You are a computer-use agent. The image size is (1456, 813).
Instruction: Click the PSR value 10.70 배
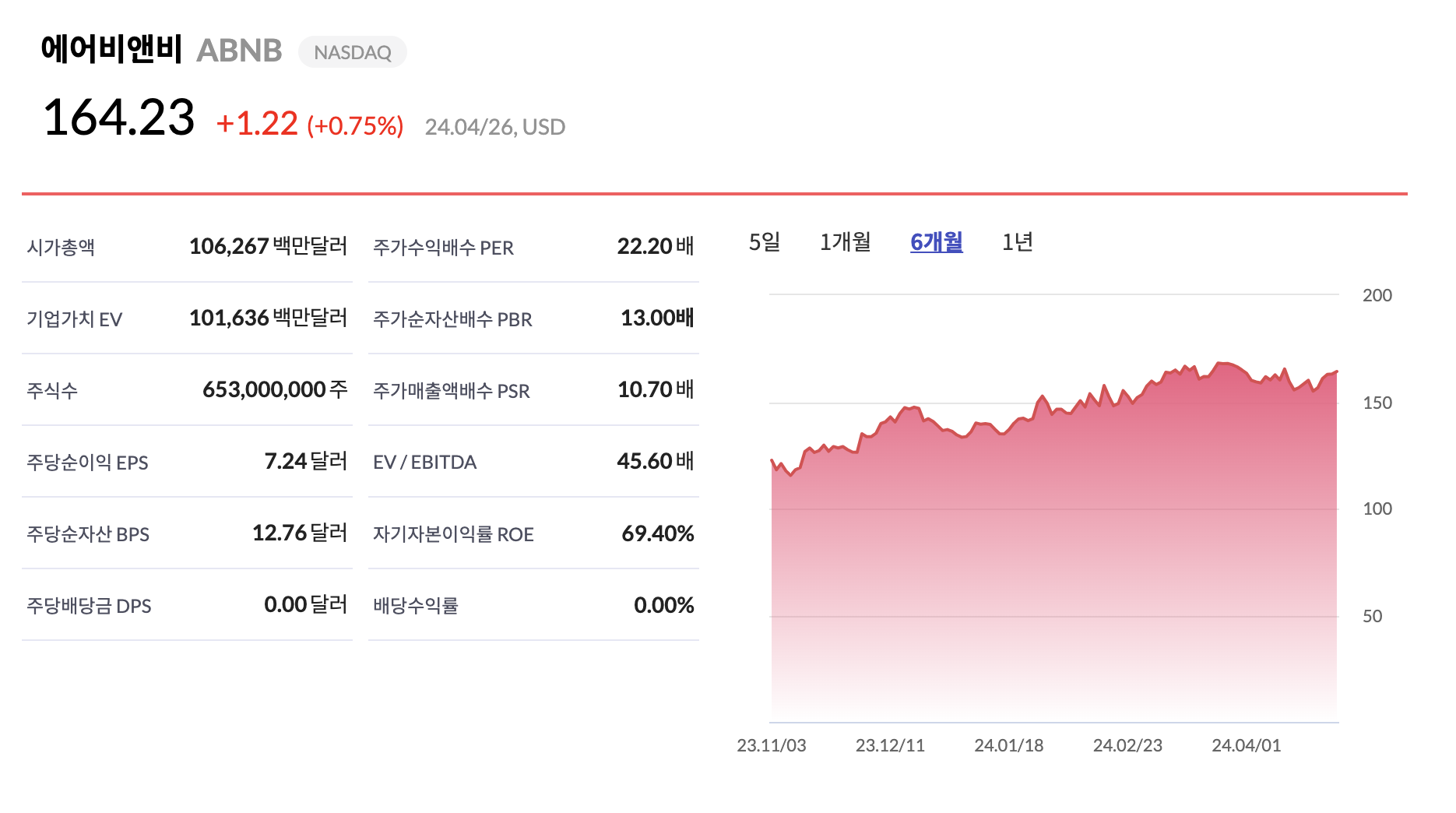(x=656, y=389)
